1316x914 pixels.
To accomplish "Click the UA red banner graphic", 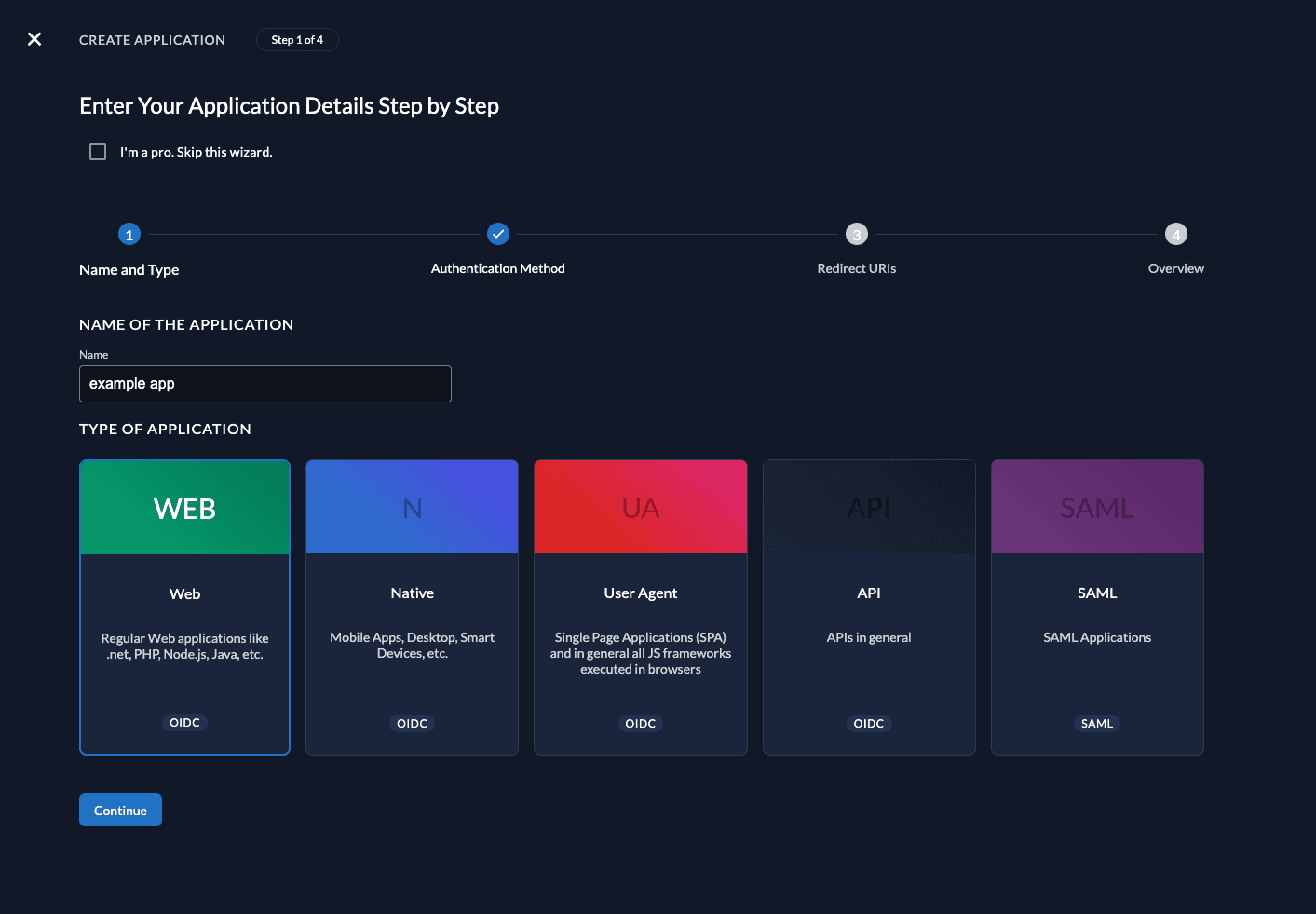I will [640, 506].
